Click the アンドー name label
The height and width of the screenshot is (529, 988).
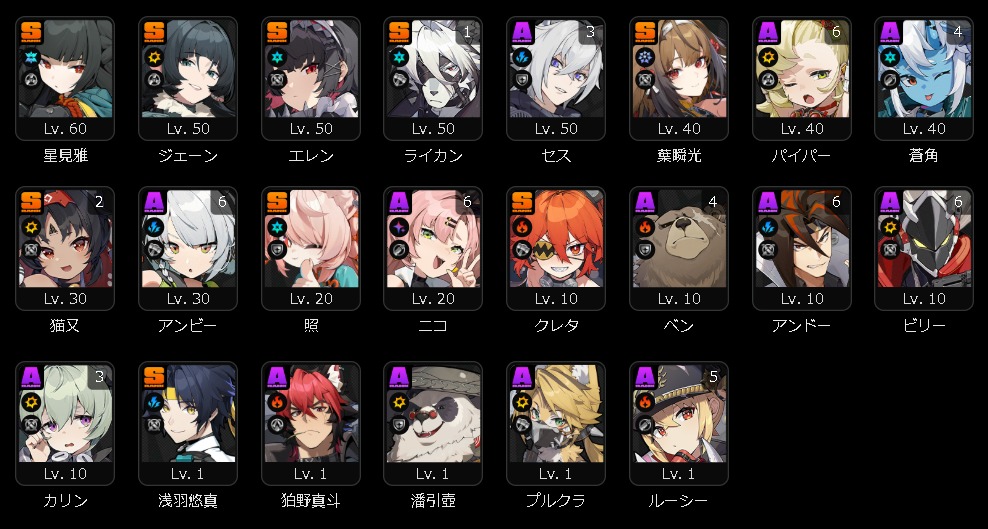point(801,326)
